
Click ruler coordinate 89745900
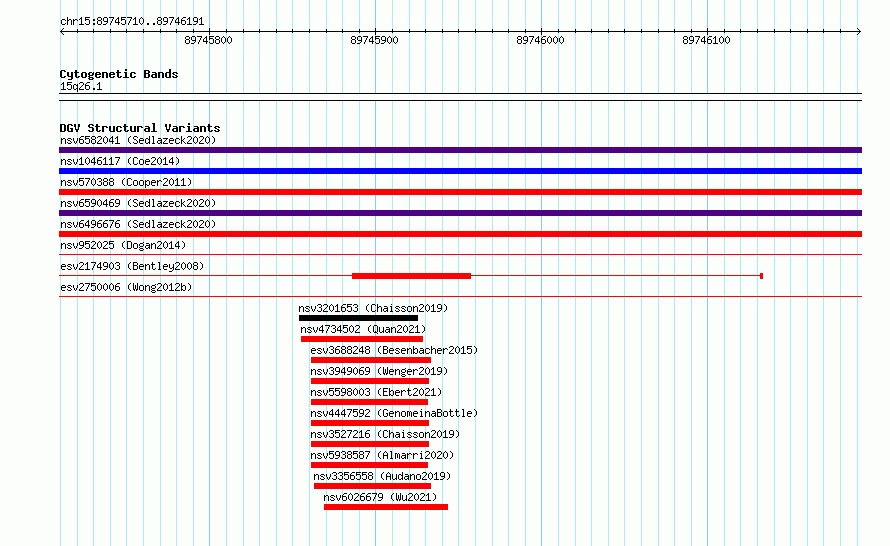point(375,40)
